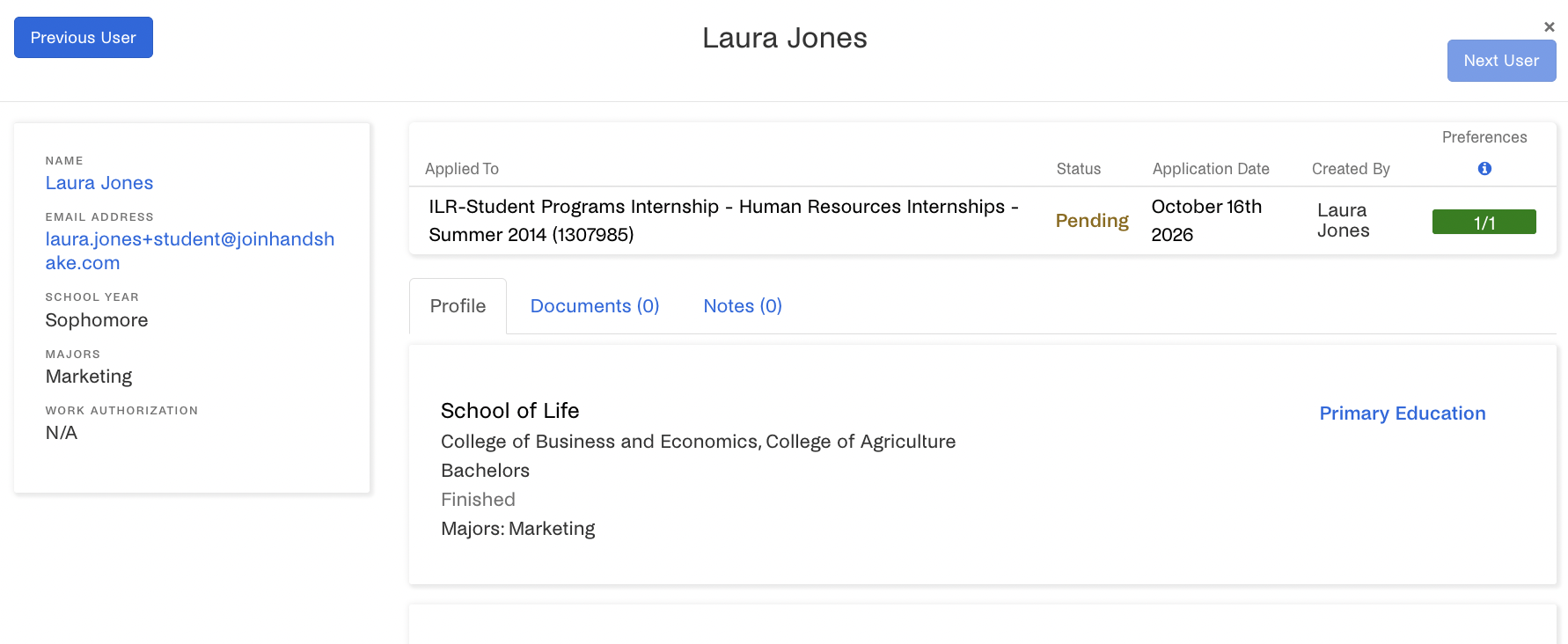The height and width of the screenshot is (644, 1568).
Task: Click the College of Business and Economics line
Action: 698,442
